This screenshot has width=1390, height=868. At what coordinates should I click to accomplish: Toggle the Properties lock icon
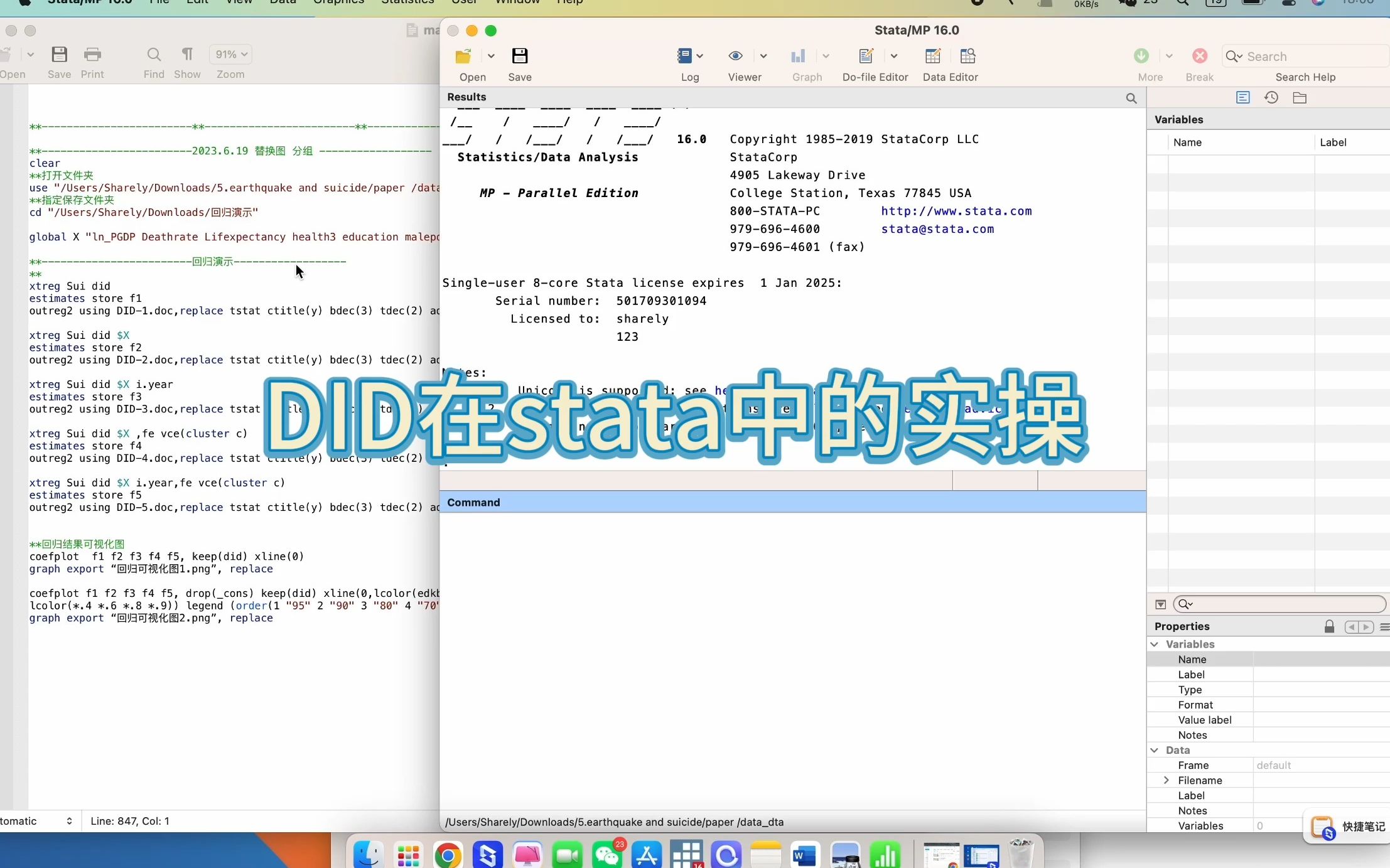tap(1329, 626)
